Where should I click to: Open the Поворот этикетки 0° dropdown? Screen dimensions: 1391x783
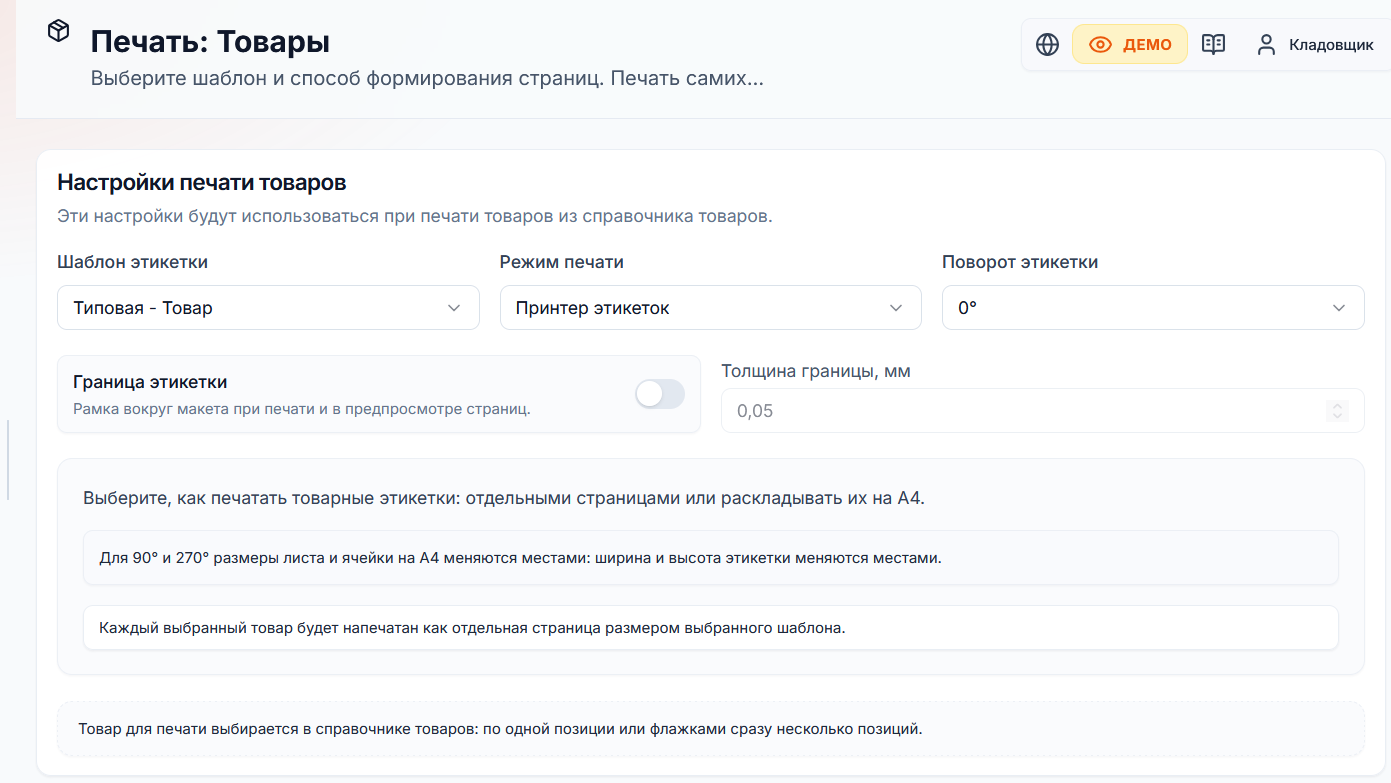(x=1153, y=308)
